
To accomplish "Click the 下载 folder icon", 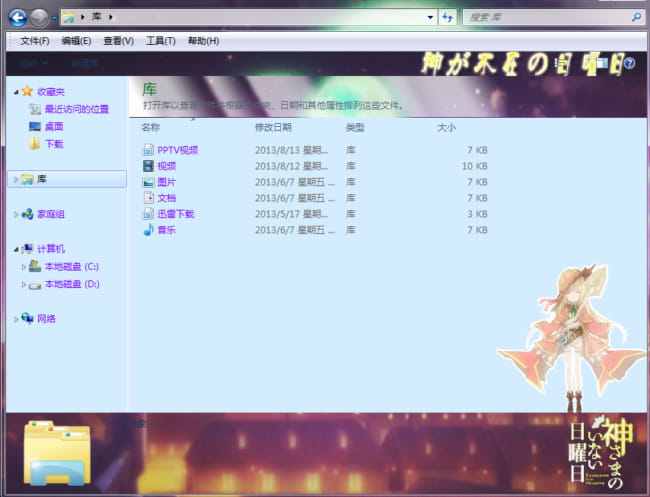I will click(35, 143).
